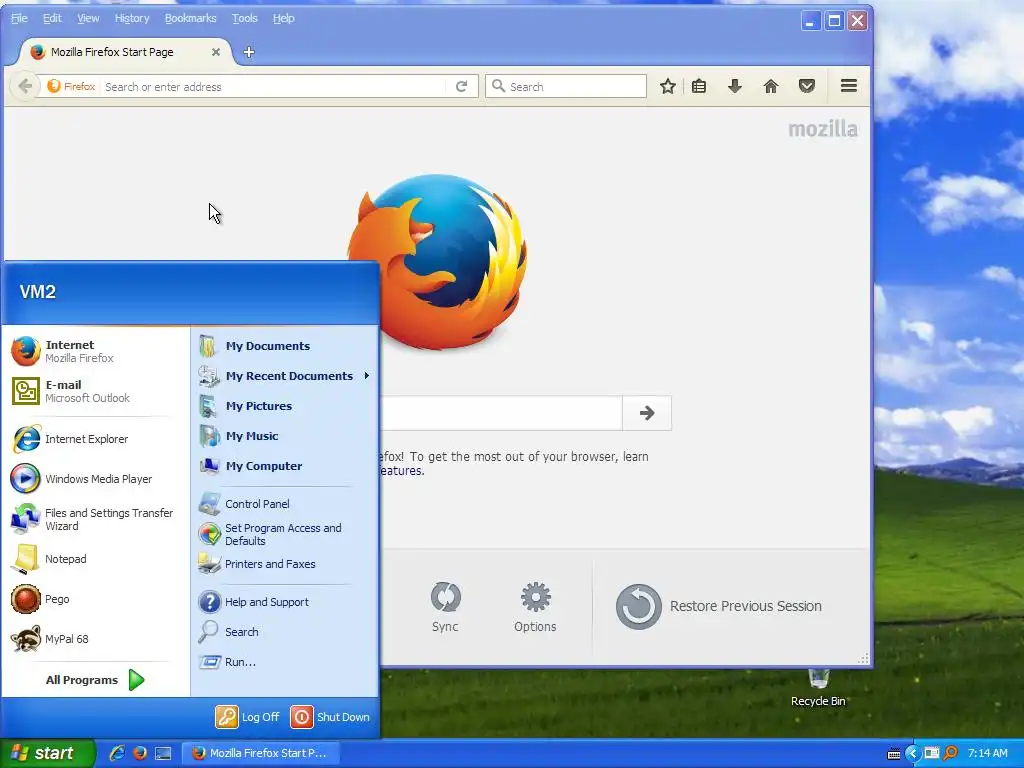The height and width of the screenshot is (768, 1024).
Task: Select the Recycle Bin desktop icon
Action: click(818, 688)
